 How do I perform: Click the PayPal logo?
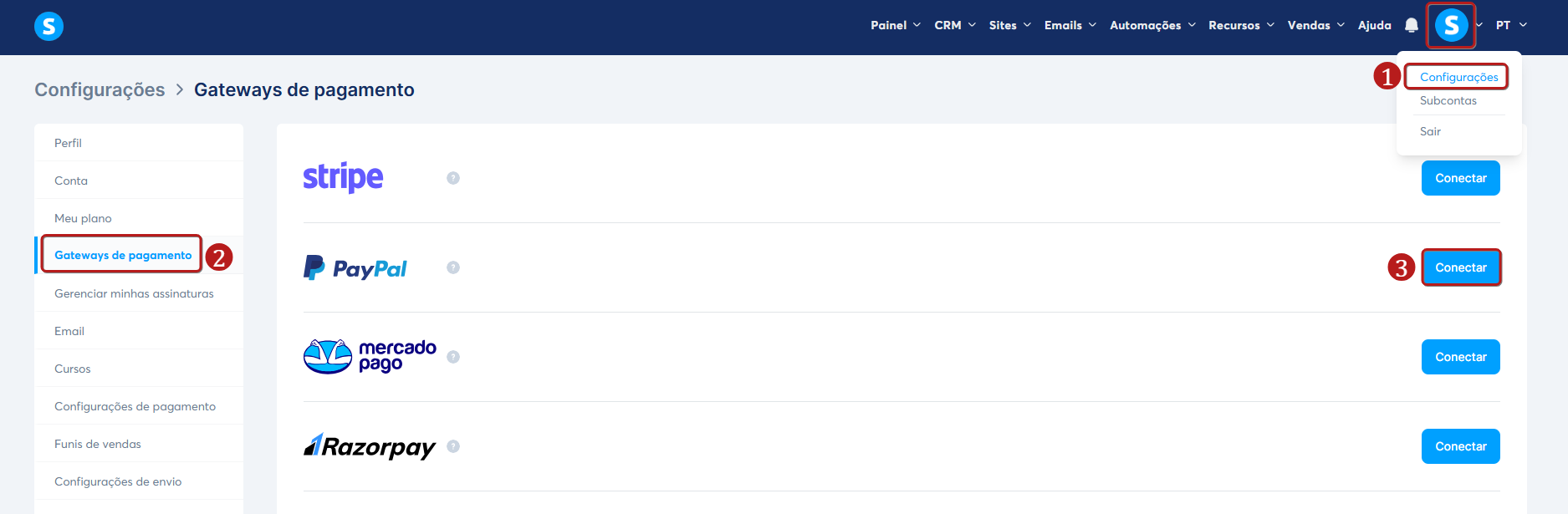click(355, 267)
